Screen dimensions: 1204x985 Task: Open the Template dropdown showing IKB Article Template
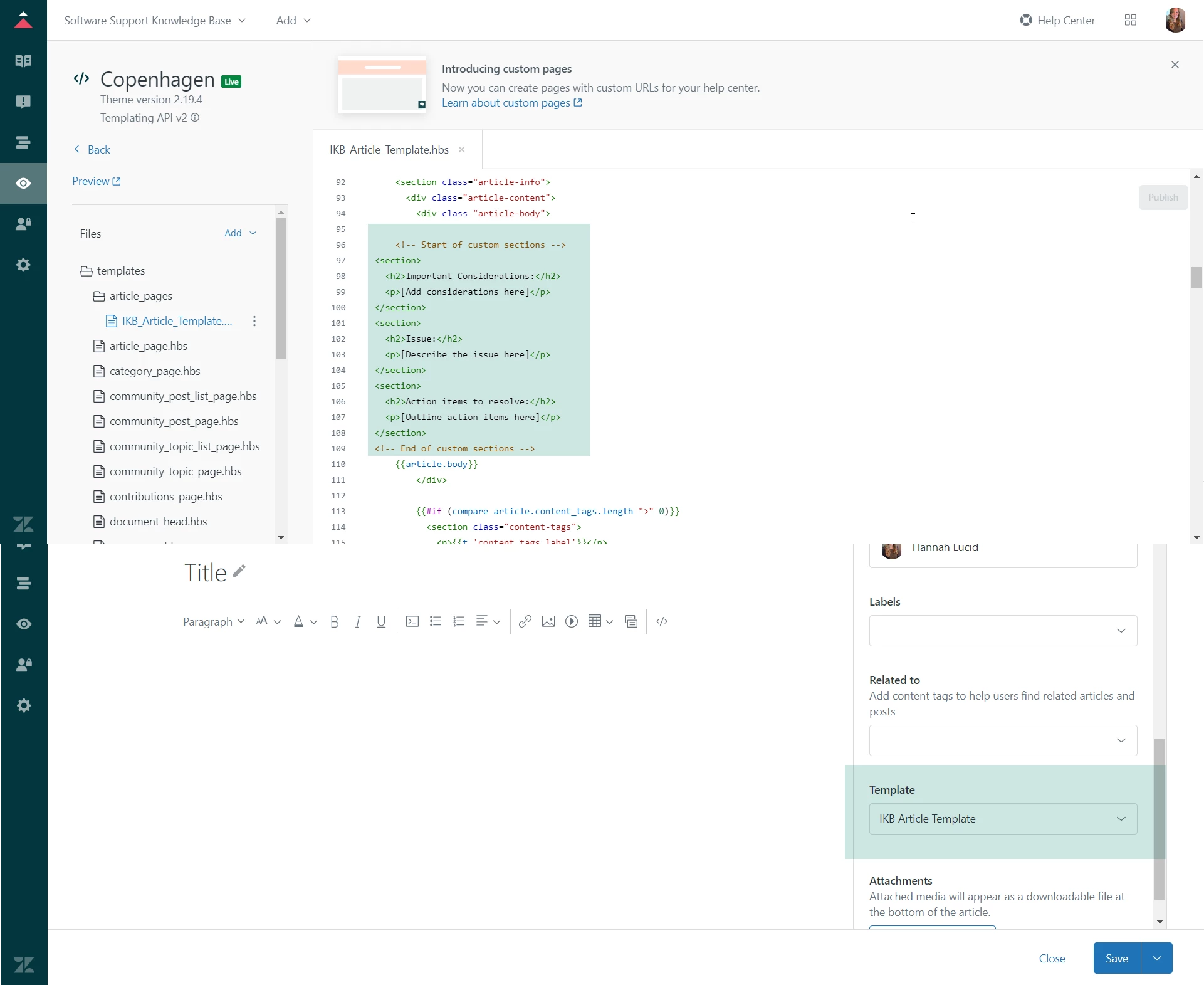(1003, 819)
